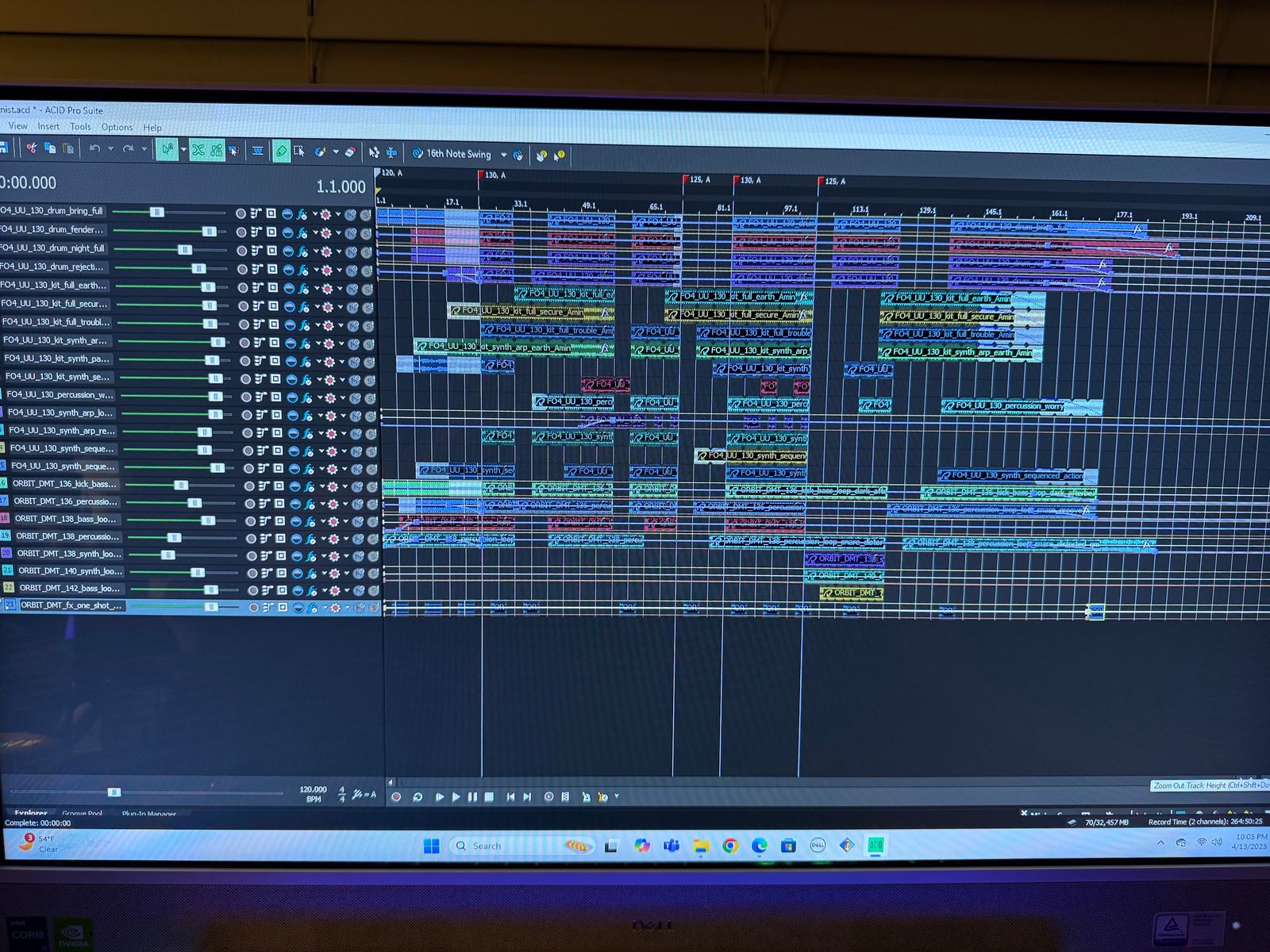Viewport: 1270px width, 952px height.
Task: Expand the Undo history dropdown arrow
Action: point(110,148)
